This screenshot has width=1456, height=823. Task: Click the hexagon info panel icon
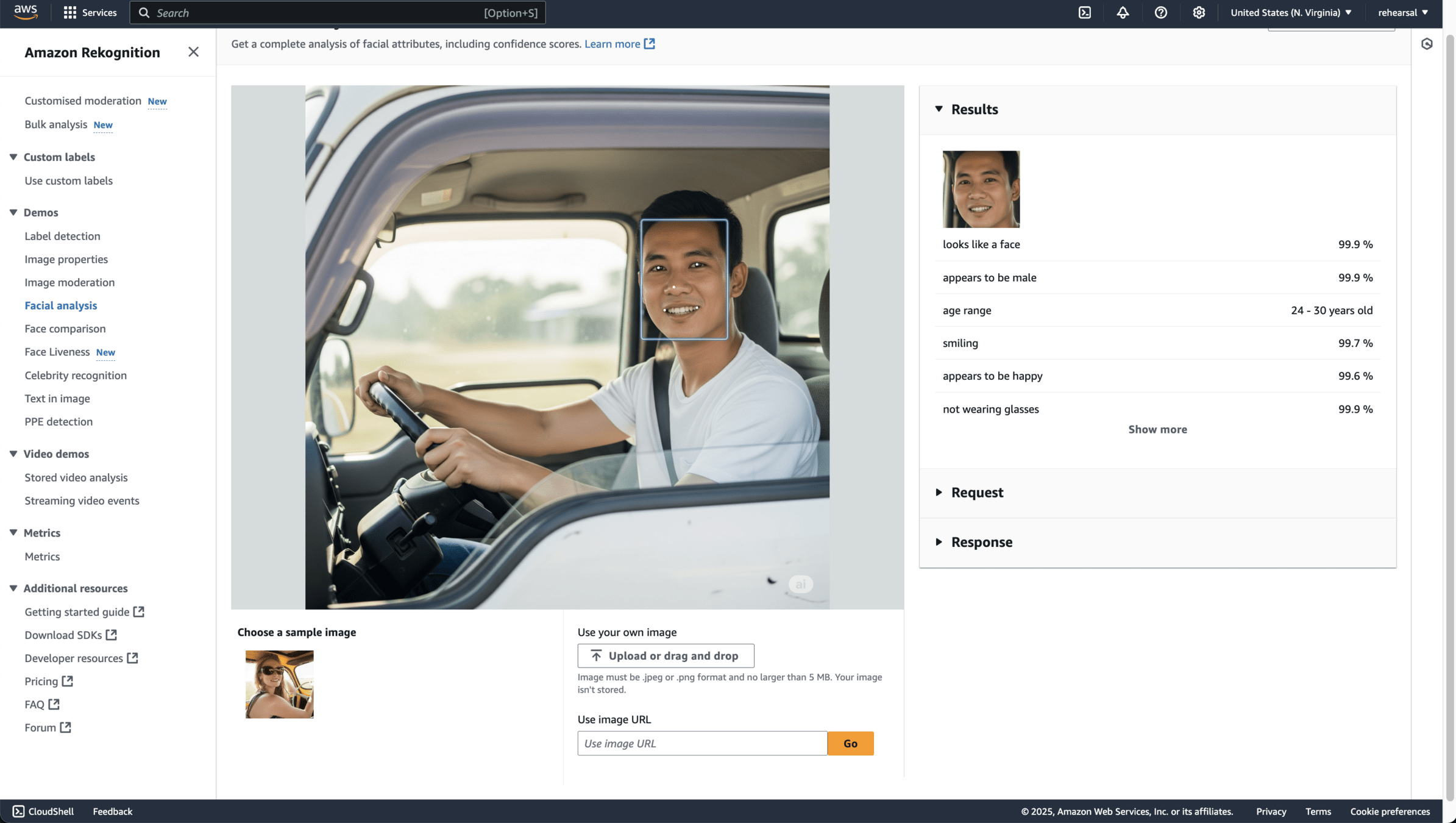[1427, 44]
